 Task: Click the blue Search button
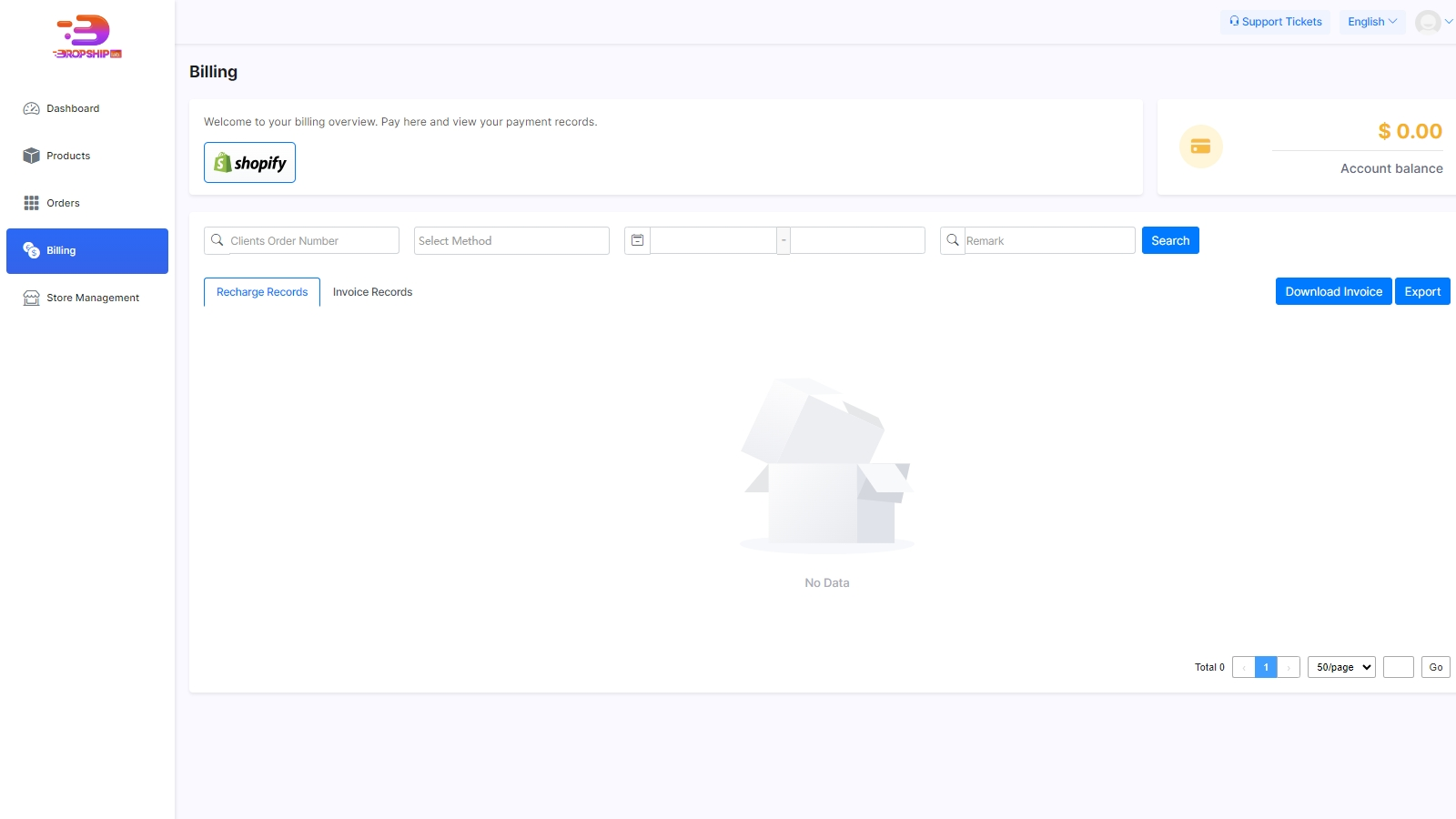1170,240
